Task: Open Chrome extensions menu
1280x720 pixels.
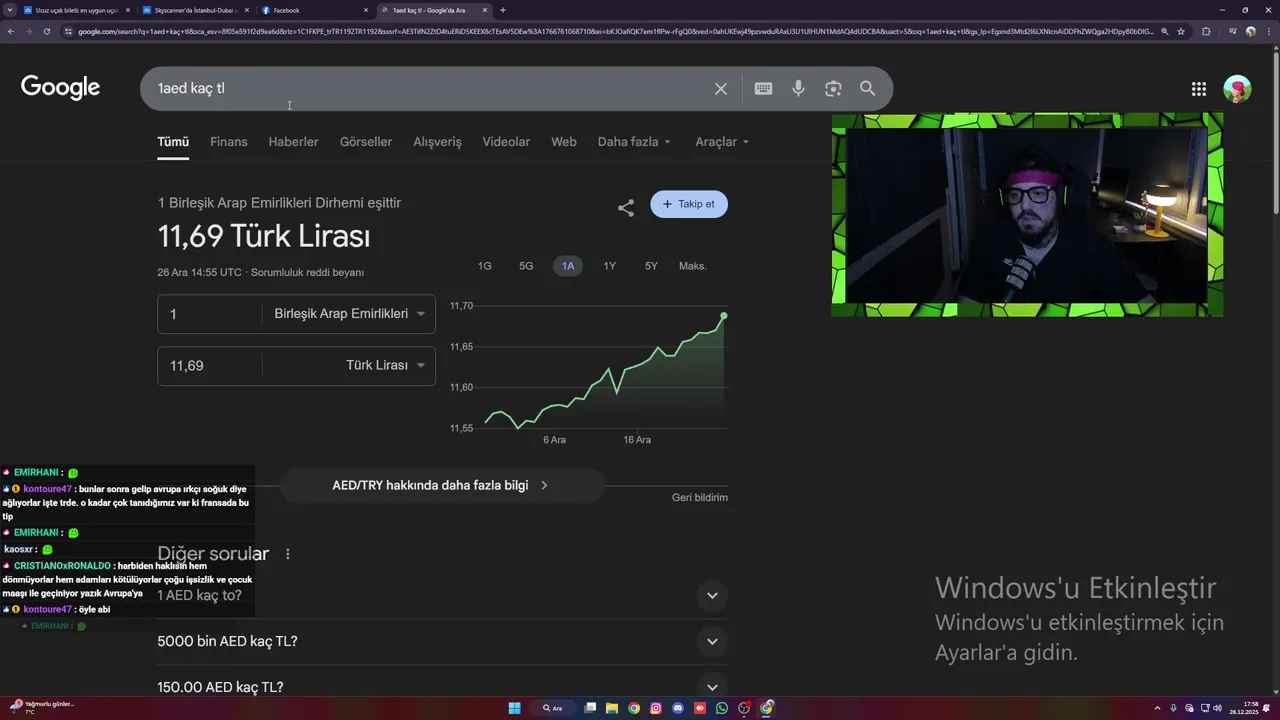Action: point(1205,31)
